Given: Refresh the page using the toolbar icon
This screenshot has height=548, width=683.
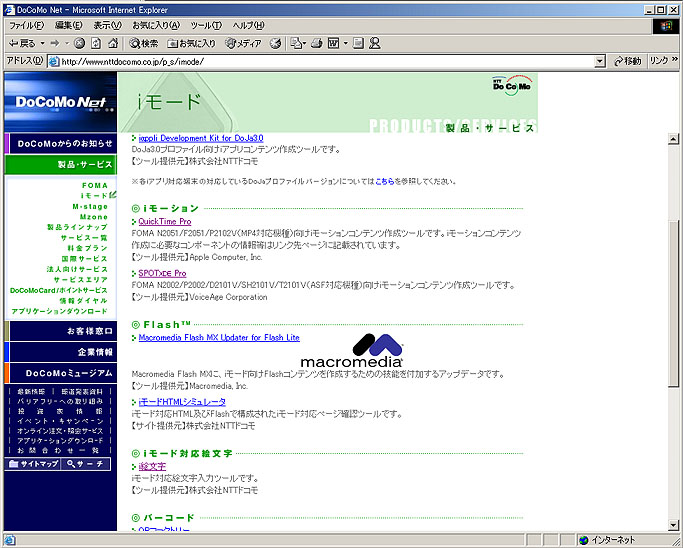Looking at the screenshot, I should [x=98, y=43].
